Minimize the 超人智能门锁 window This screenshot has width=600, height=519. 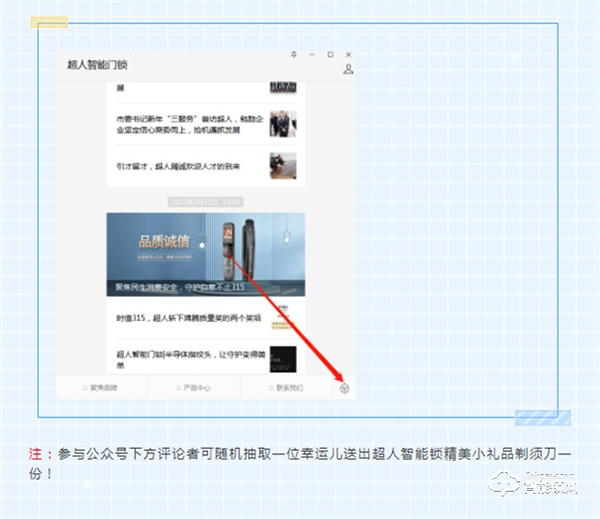click(x=311, y=54)
